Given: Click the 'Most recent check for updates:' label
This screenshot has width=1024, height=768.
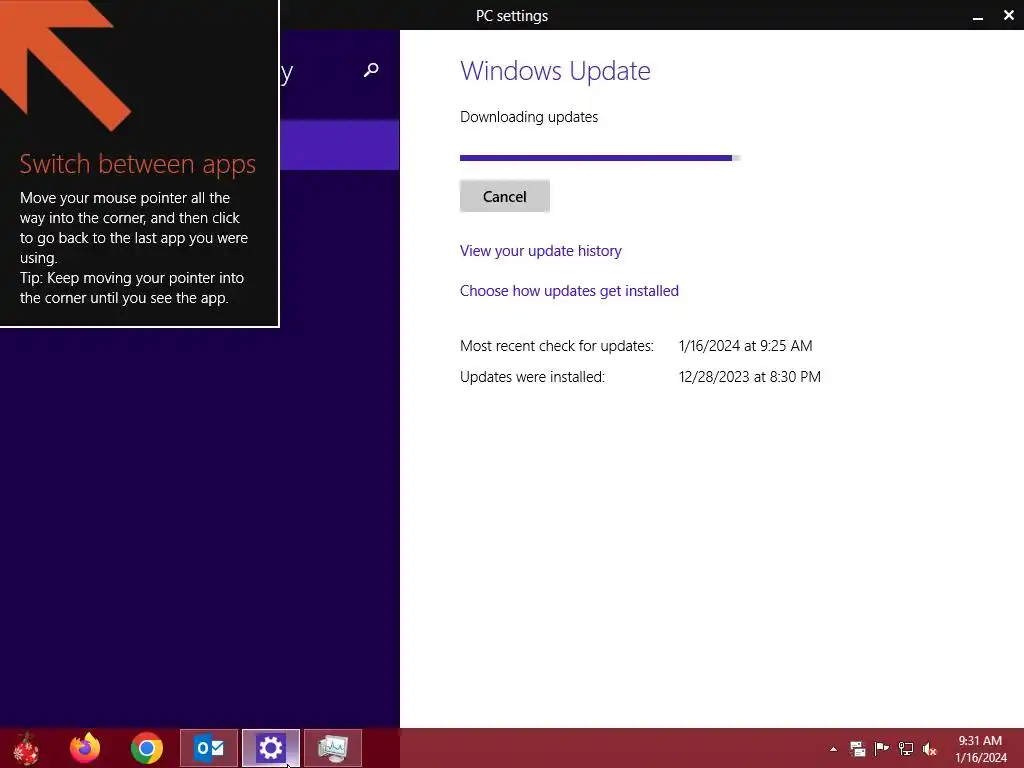Looking at the screenshot, I should coord(556,345).
